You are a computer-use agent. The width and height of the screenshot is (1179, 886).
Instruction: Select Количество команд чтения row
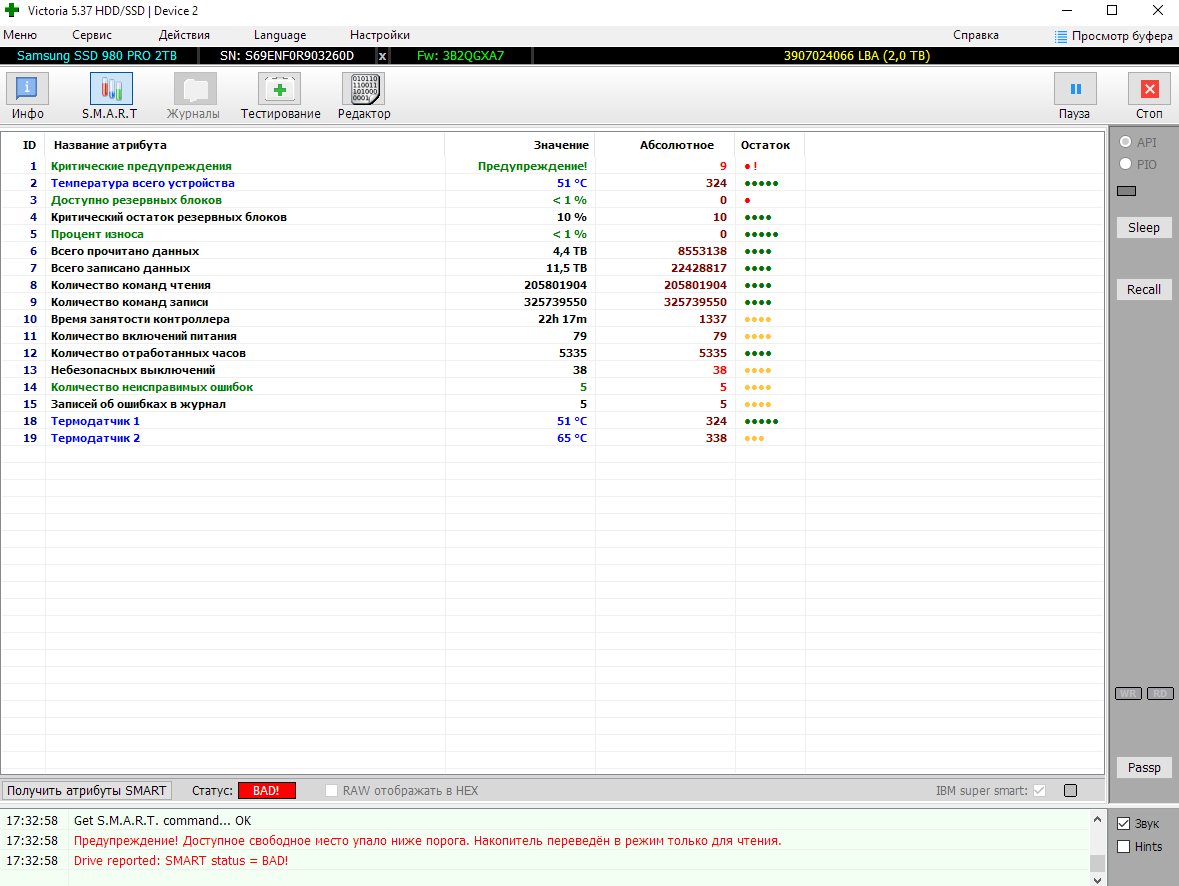coord(553,285)
